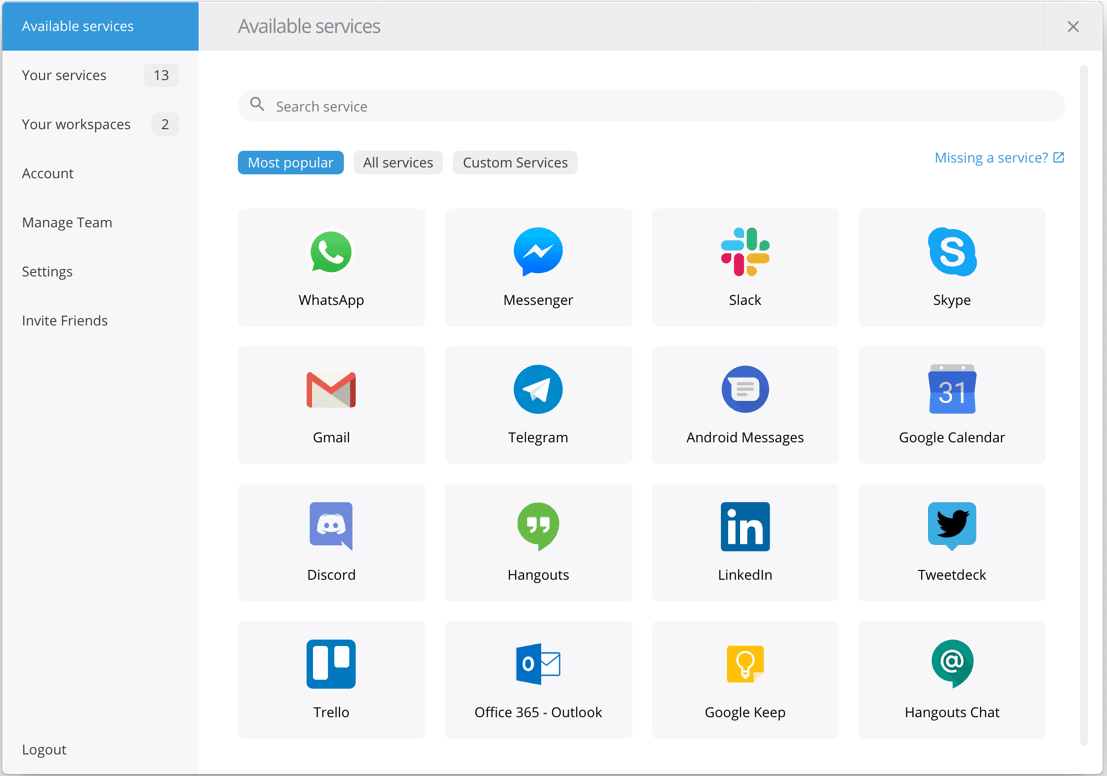
Task: Click Logout at the sidebar bottom
Action: point(44,749)
